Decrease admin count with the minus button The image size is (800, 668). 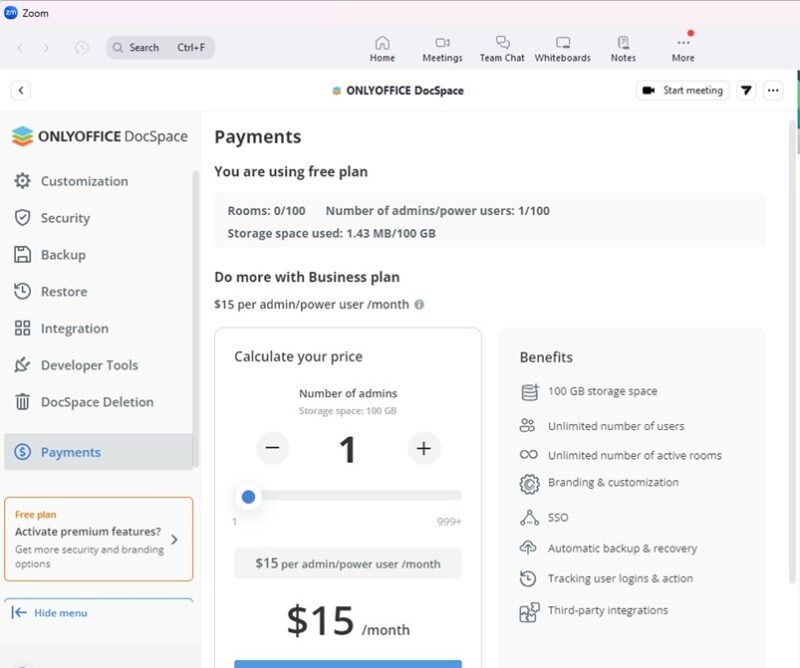pyautogui.click(x=271, y=449)
